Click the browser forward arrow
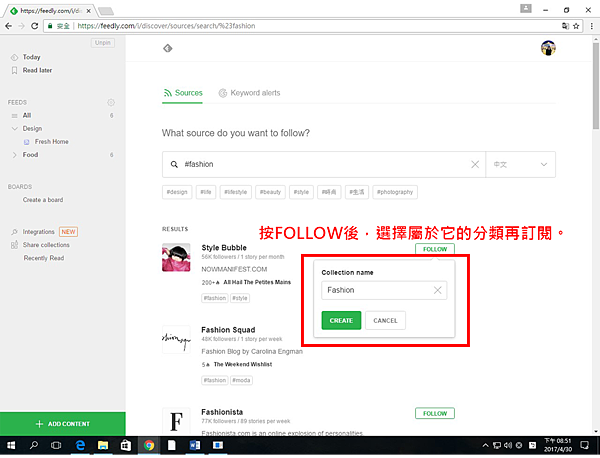600x458 pixels. tap(21, 26)
